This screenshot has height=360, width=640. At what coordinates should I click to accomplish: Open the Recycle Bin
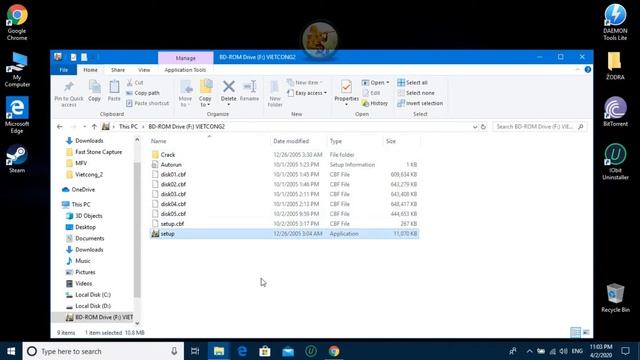[615, 298]
